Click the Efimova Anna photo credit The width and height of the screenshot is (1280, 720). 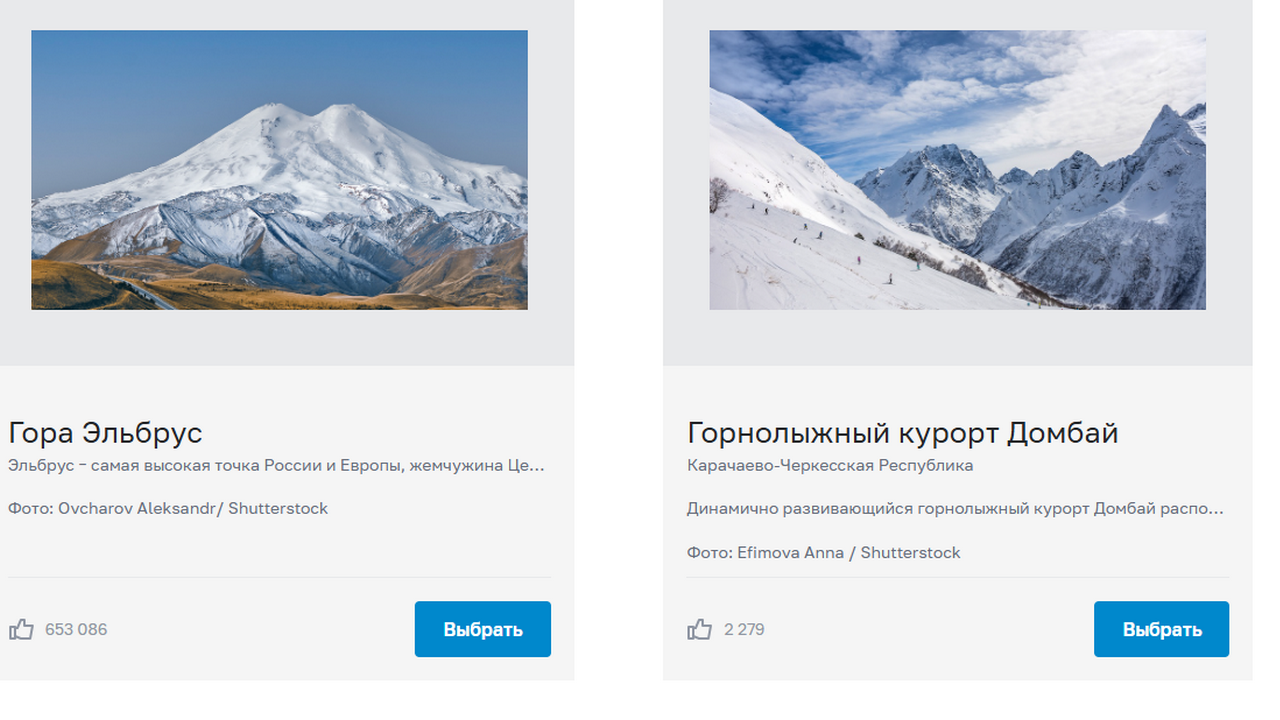[x=823, y=553]
